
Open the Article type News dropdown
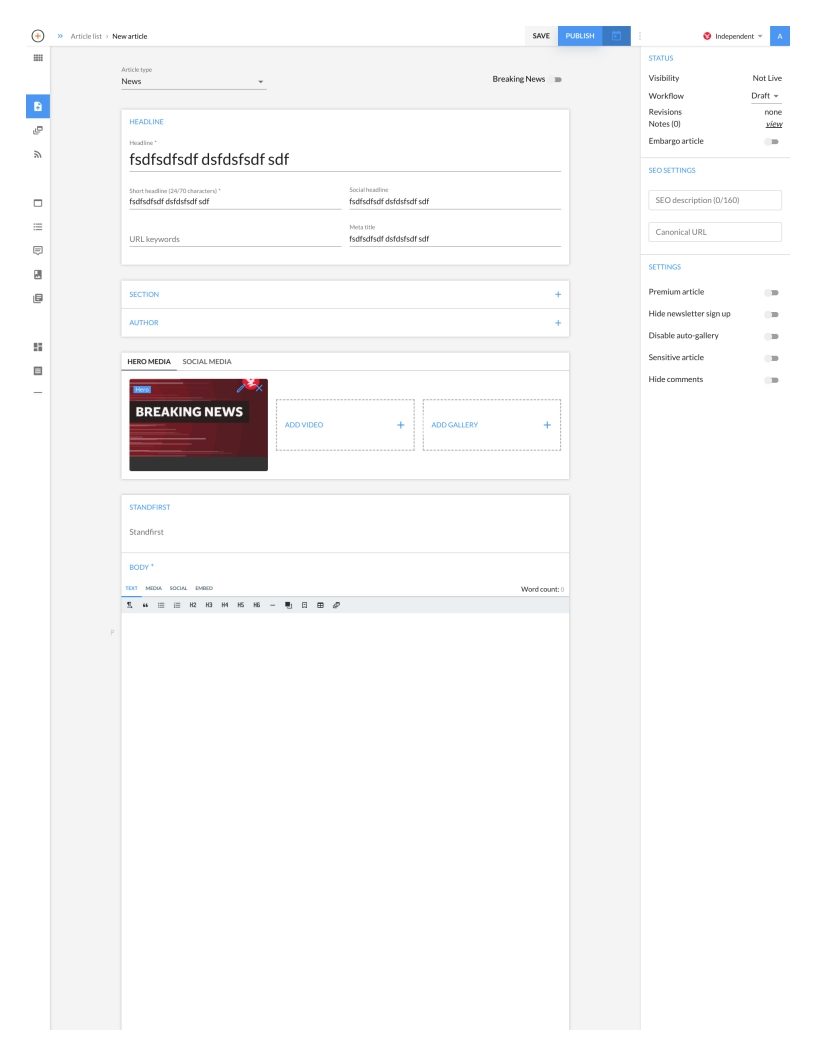[193, 81]
